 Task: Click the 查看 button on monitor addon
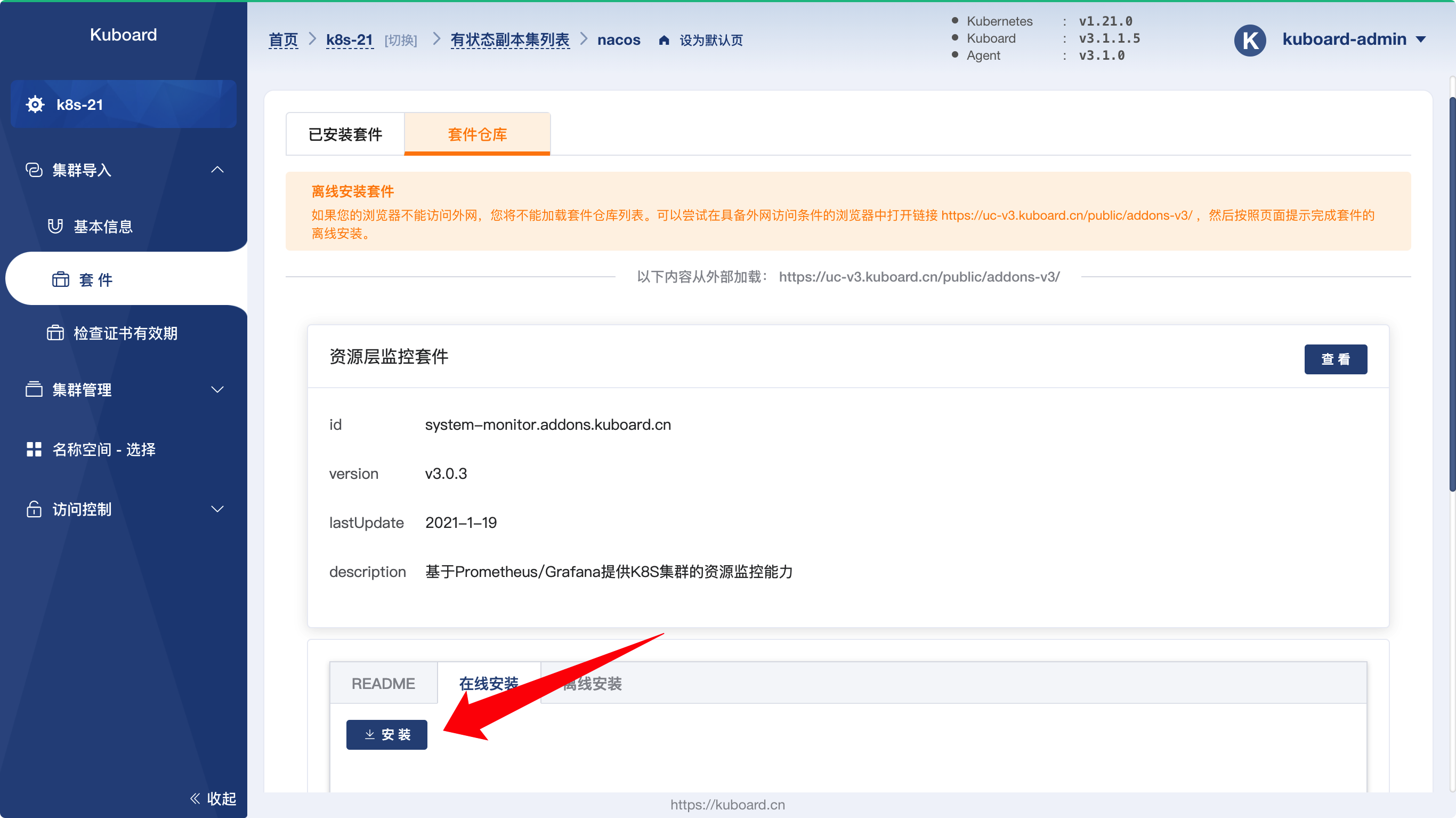click(x=1335, y=359)
